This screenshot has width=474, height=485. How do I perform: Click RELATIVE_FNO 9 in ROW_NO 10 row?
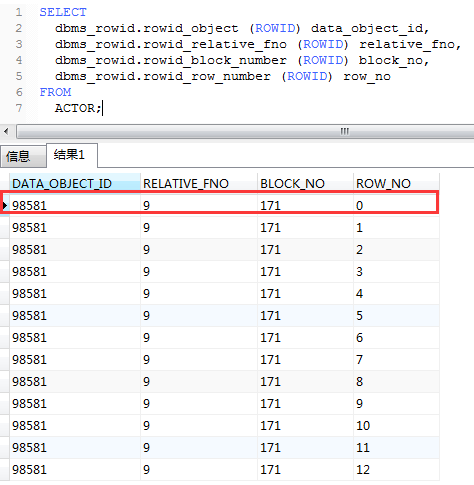(x=199, y=426)
